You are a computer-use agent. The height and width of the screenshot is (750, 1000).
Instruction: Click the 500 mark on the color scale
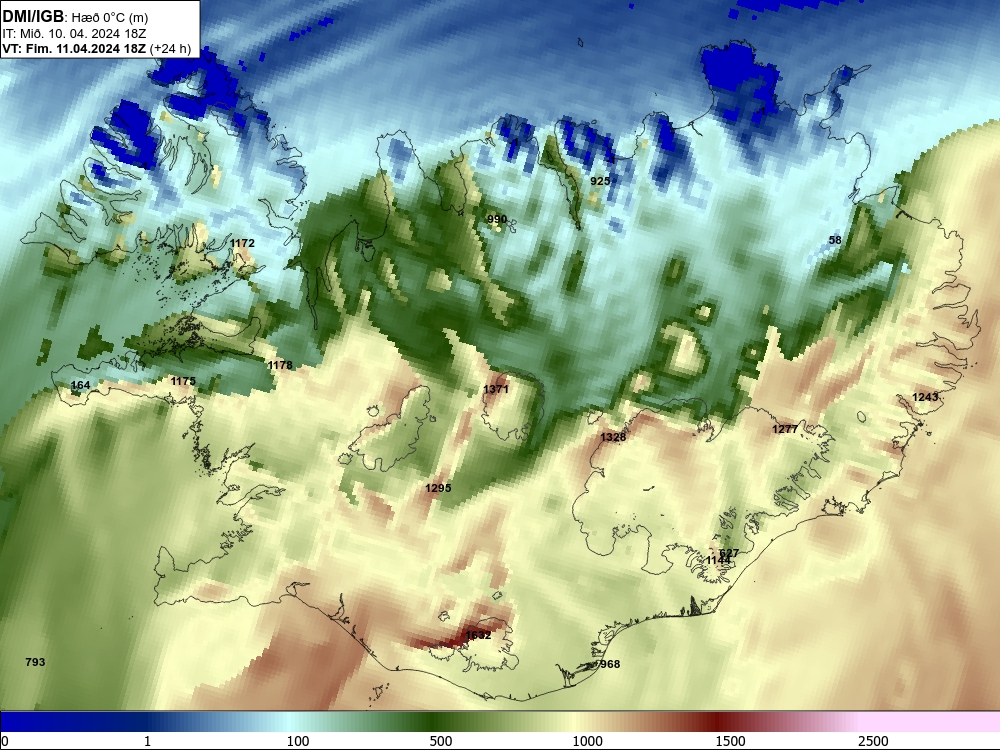441,741
